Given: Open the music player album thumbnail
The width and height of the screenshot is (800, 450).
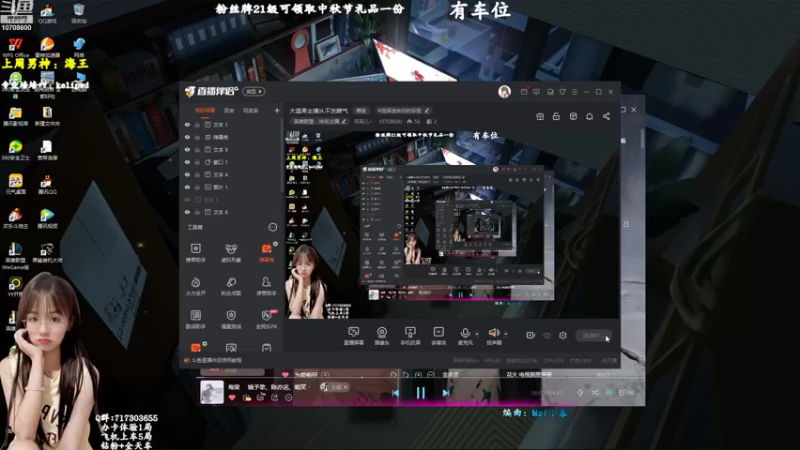Looking at the screenshot, I should (212, 392).
